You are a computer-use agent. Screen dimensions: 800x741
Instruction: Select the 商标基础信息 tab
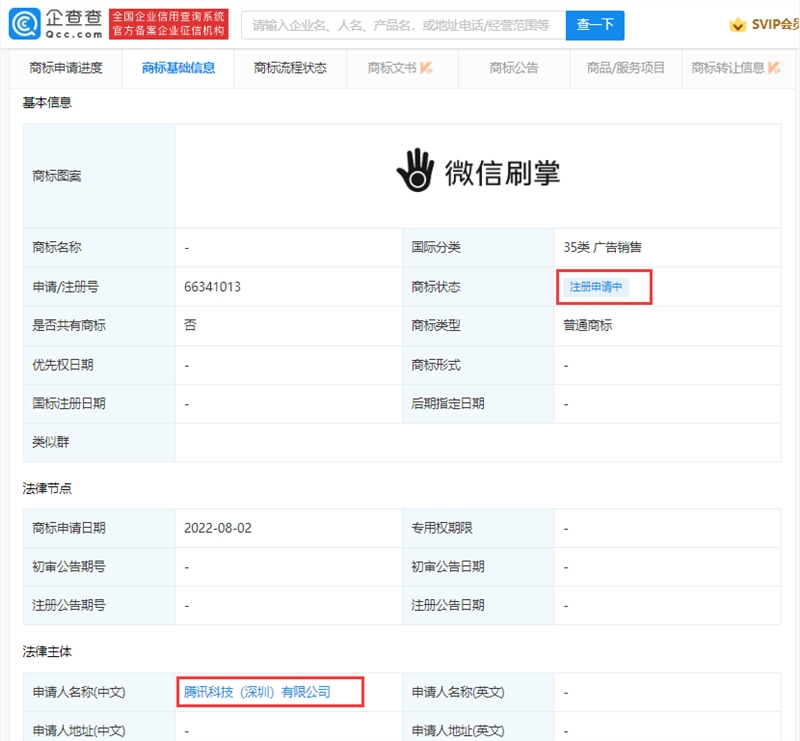[x=178, y=68]
